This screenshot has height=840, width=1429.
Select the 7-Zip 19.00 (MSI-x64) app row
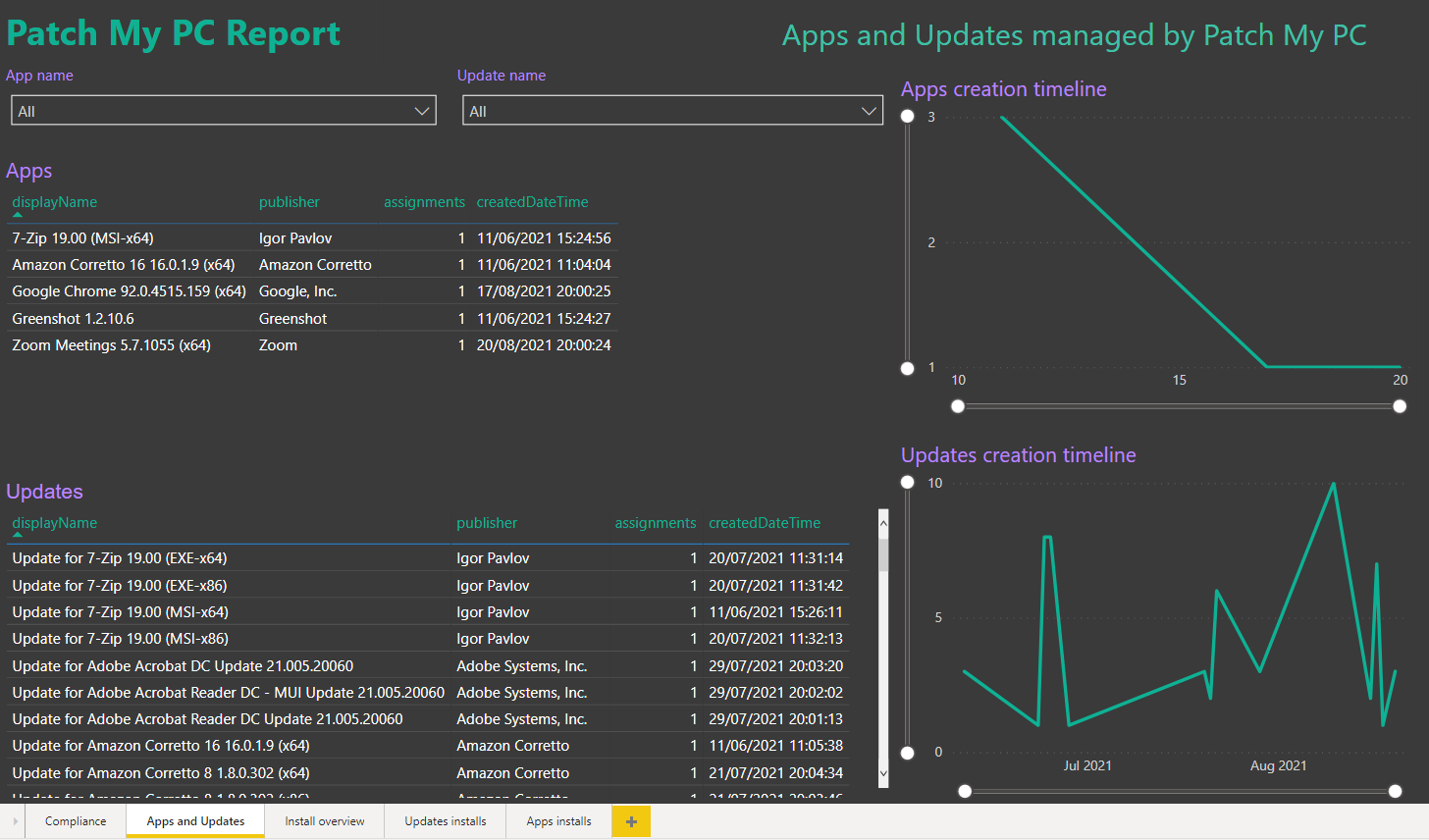pyautogui.click(x=312, y=238)
